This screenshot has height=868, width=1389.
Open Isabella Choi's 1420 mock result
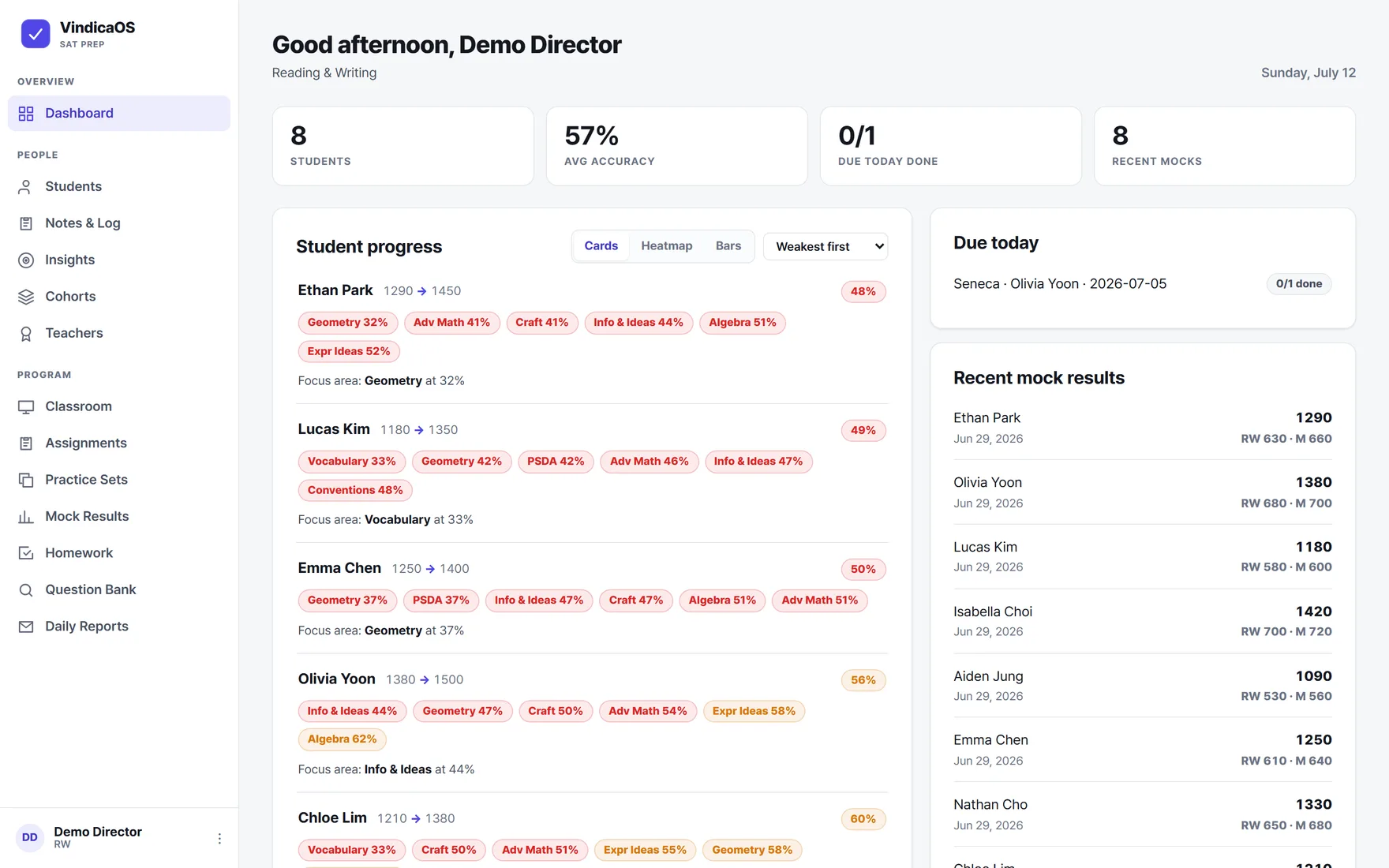coord(1142,621)
